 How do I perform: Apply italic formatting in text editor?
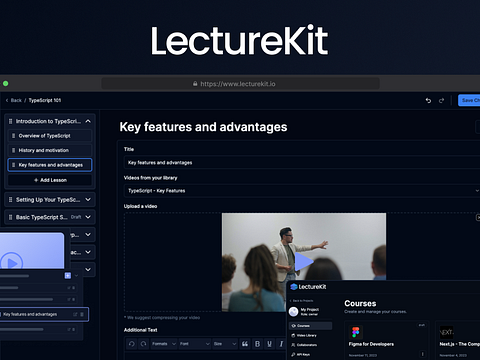[281, 344]
